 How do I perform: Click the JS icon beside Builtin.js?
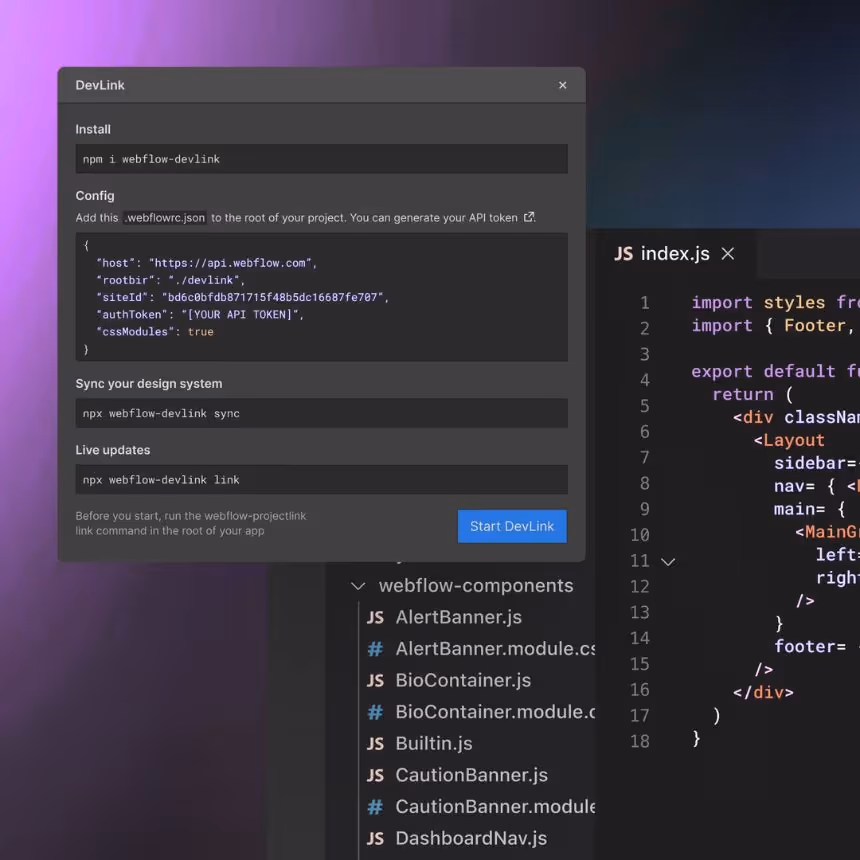(375, 744)
